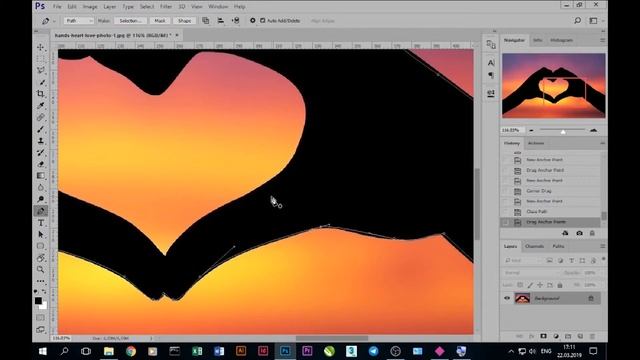
Task: Toggle lock all padlock icon in Layers
Action: [560, 285]
